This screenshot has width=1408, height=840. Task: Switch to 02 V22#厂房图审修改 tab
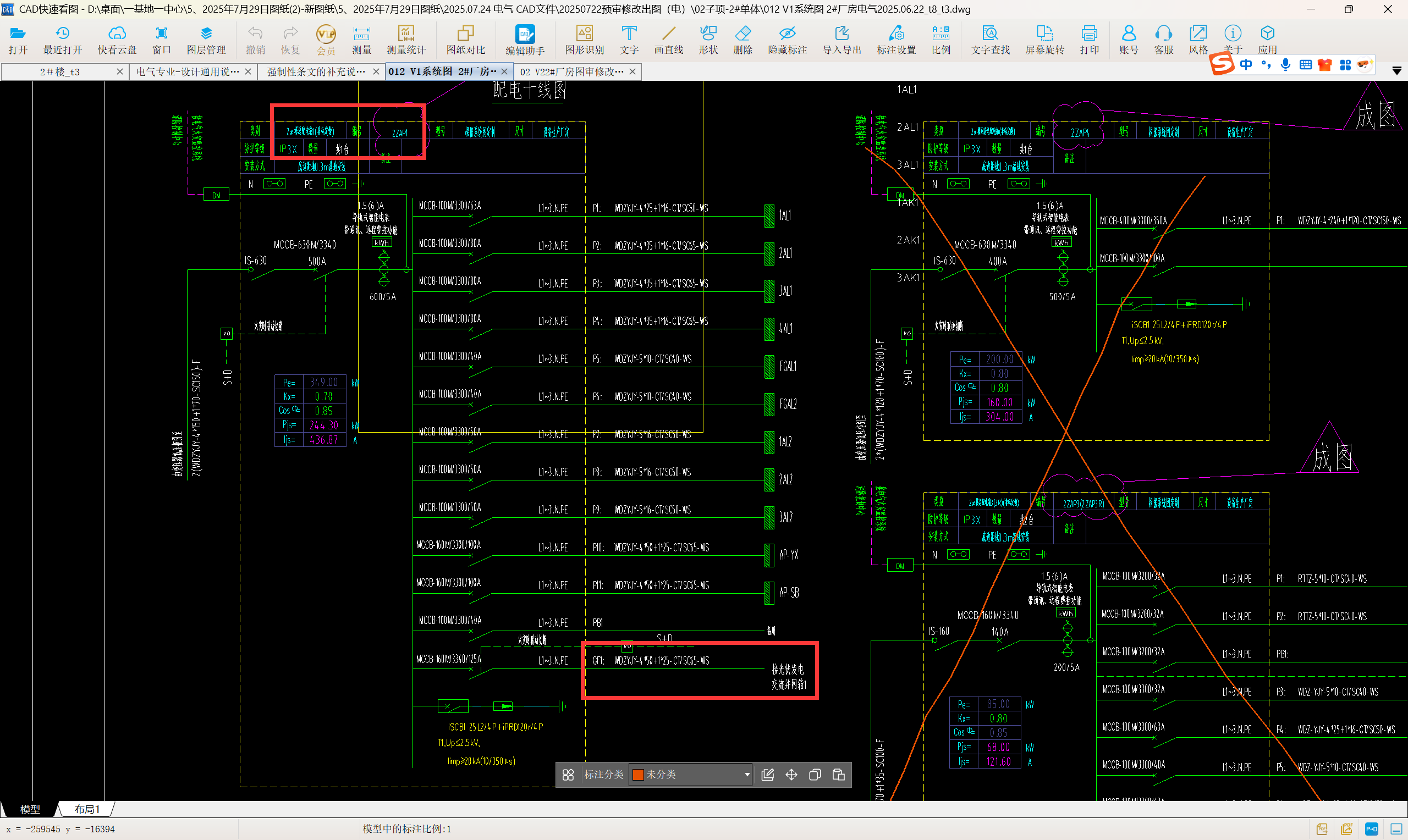[x=572, y=72]
